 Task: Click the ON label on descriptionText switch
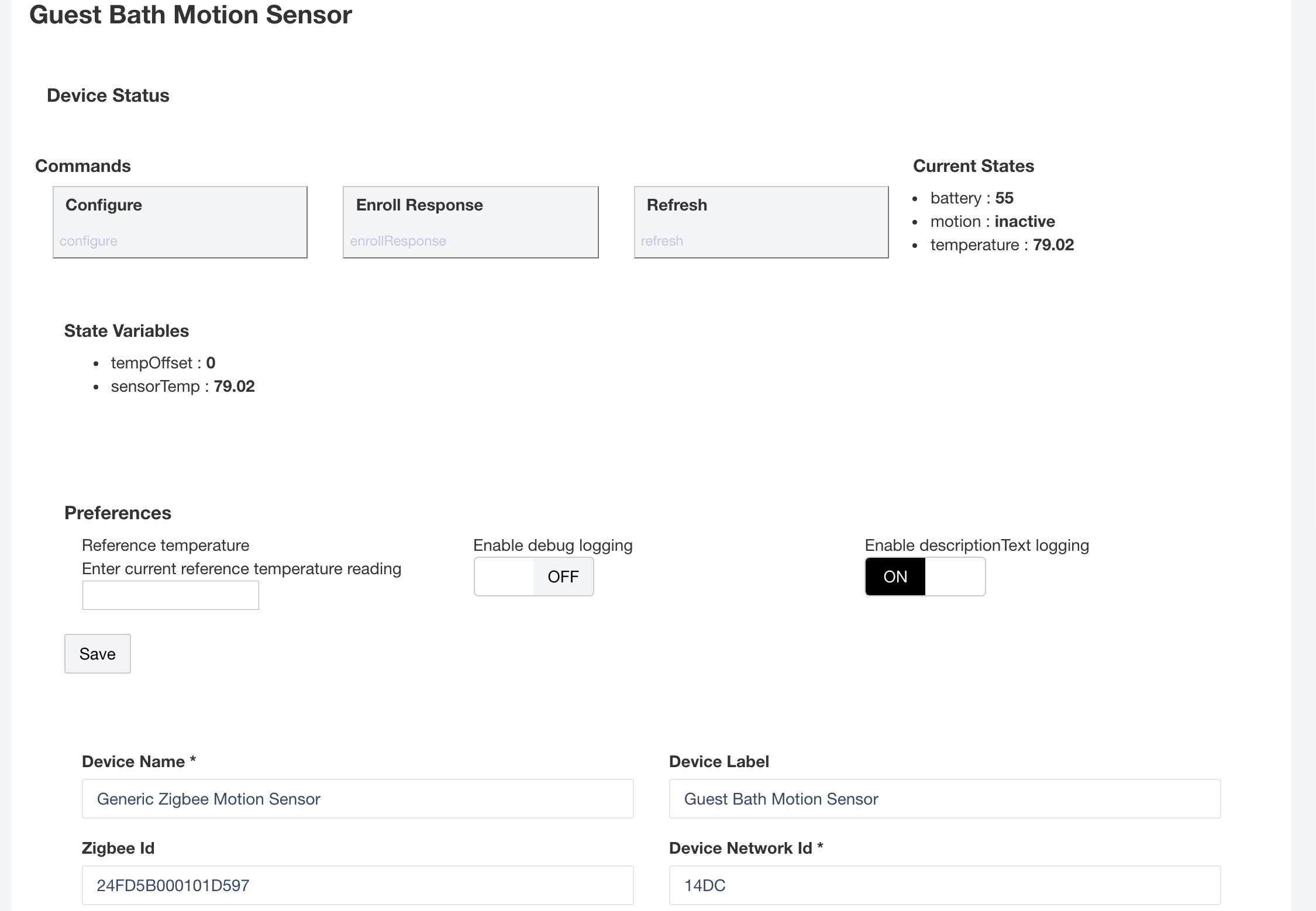tap(895, 577)
